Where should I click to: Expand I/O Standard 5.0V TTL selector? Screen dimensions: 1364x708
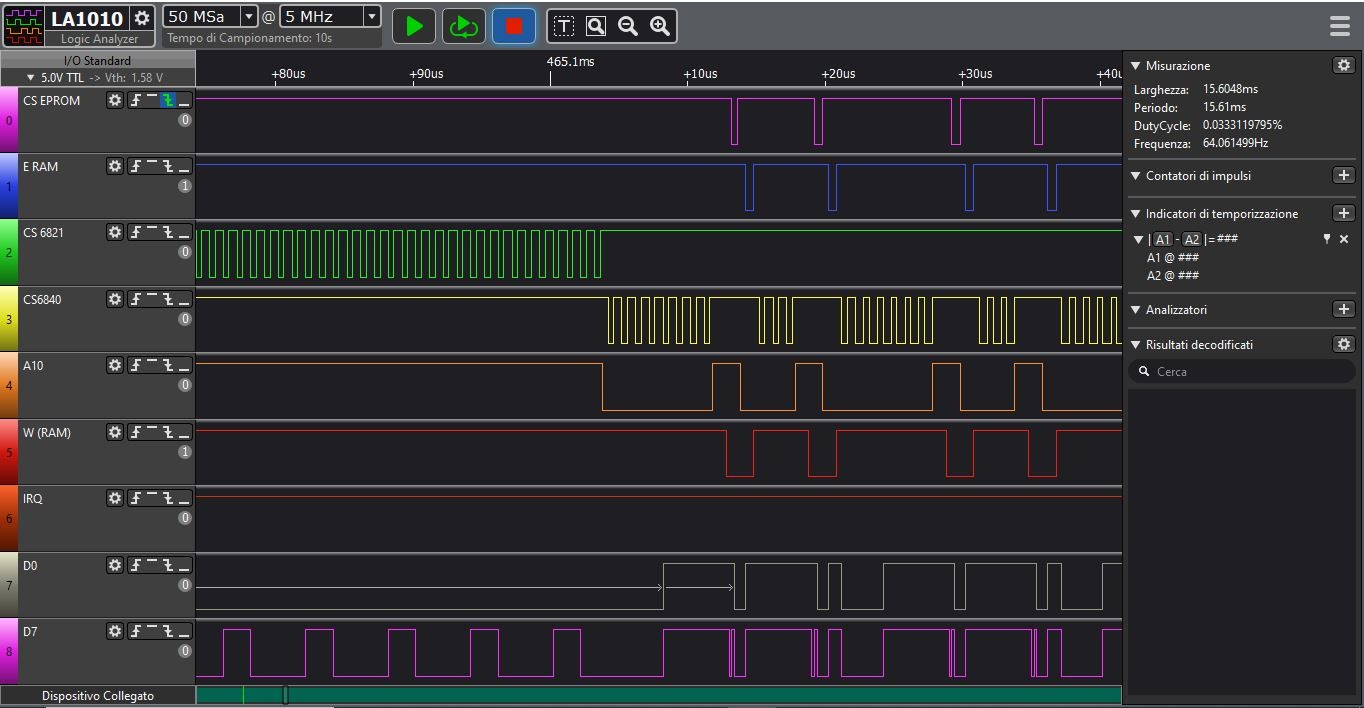(98, 77)
